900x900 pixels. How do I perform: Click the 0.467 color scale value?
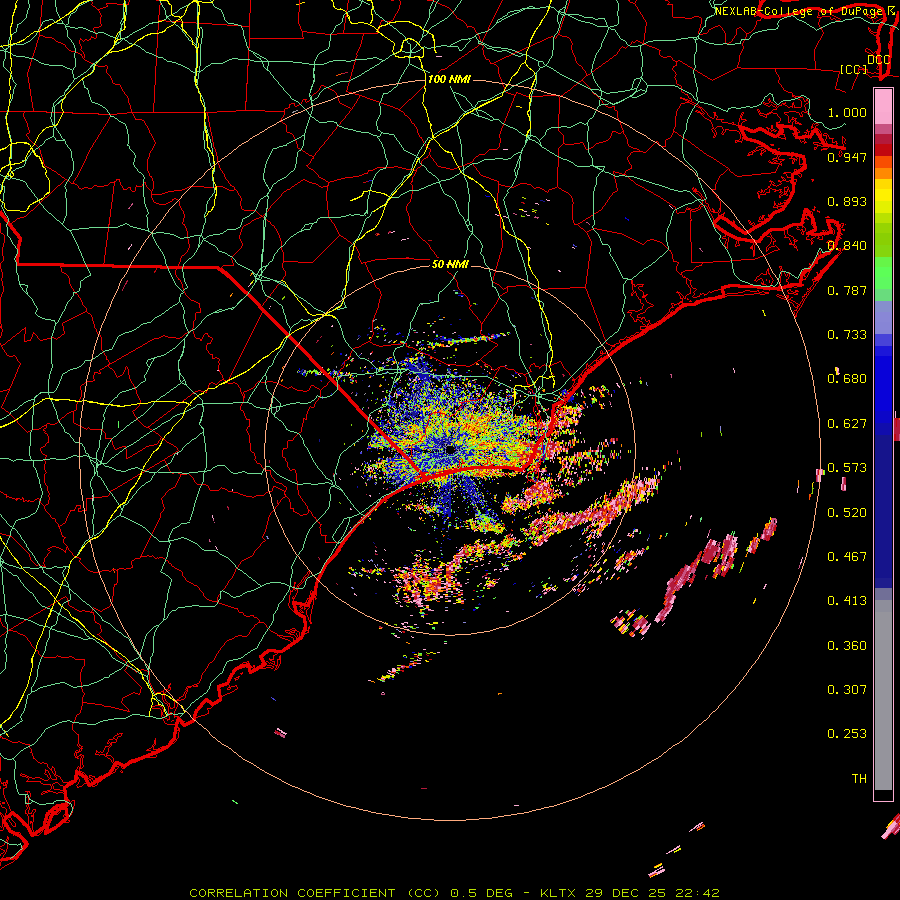click(x=847, y=557)
